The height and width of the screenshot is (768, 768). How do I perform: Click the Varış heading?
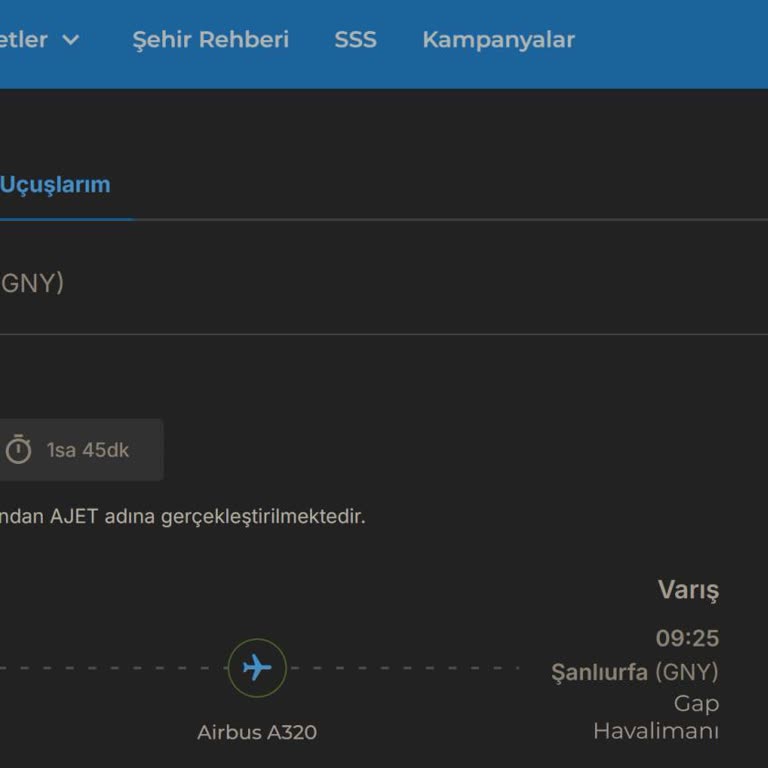pyautogui.click(x=688, y=590)
